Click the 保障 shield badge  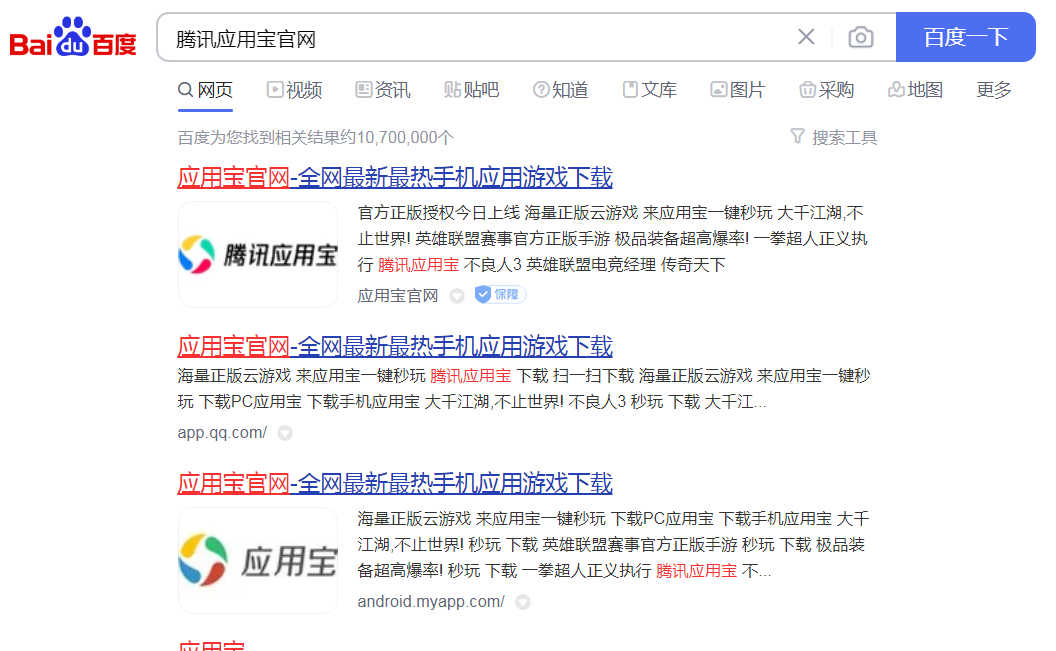[x=500, y=295]
